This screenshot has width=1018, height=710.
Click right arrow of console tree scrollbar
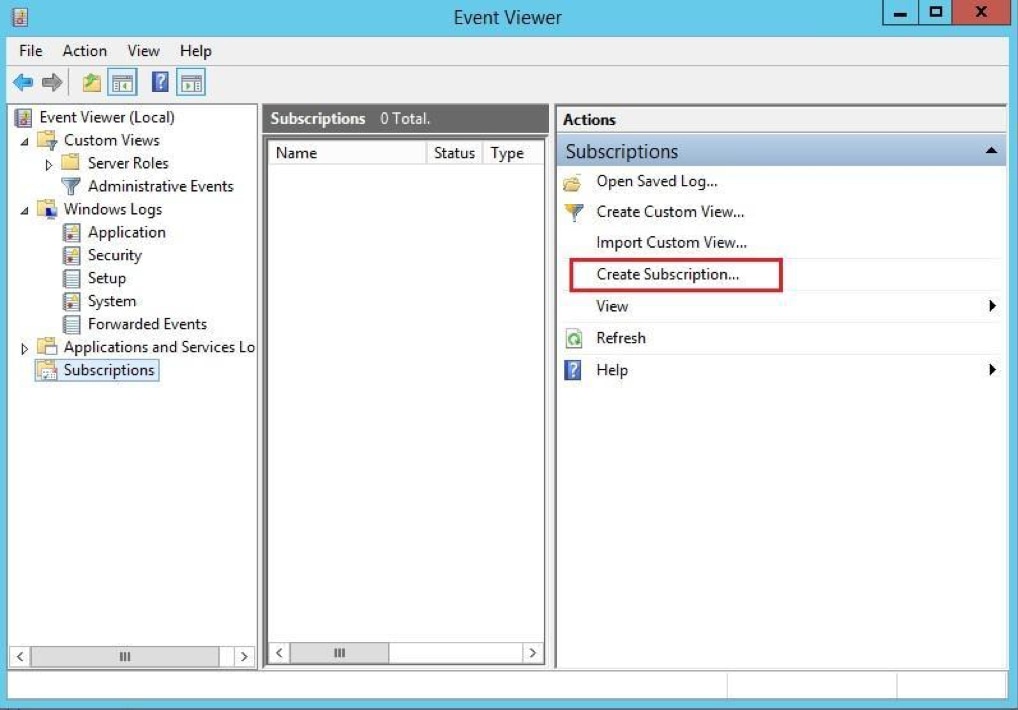tap(244, 657)
